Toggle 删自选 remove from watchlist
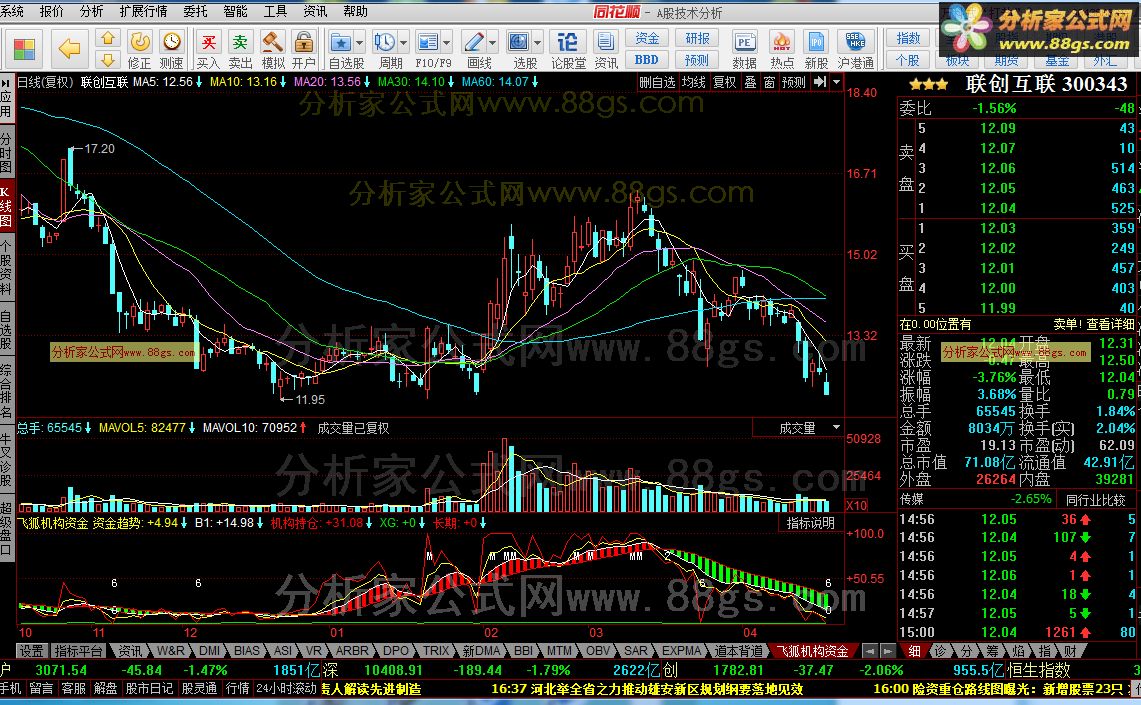This screenshot has height=705, width=1141. [x=657, y=82]
